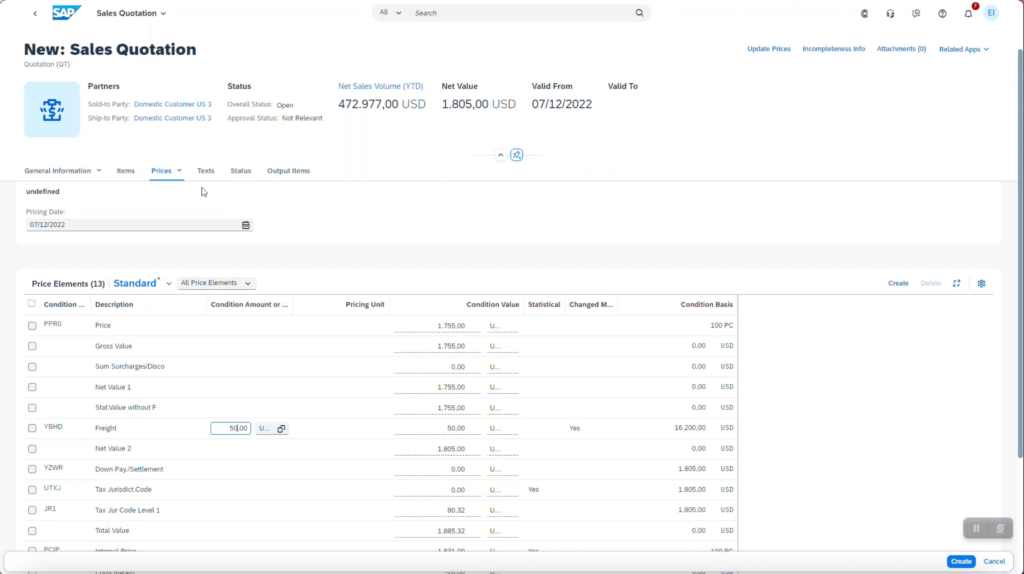The height and width of the screenshot is (574, 1024).
Task: Go back using the back arrow
Action: [x=35, y=13]
